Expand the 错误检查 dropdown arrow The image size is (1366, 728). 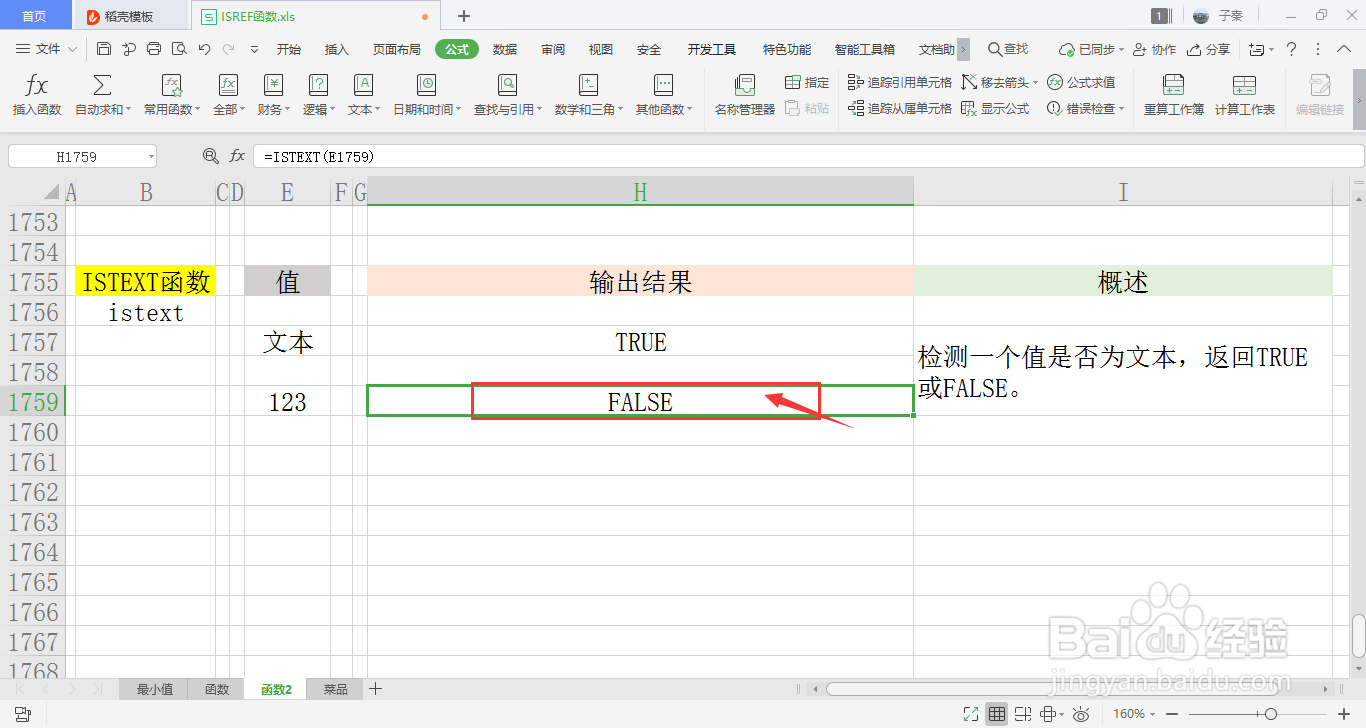point(1121,108)
